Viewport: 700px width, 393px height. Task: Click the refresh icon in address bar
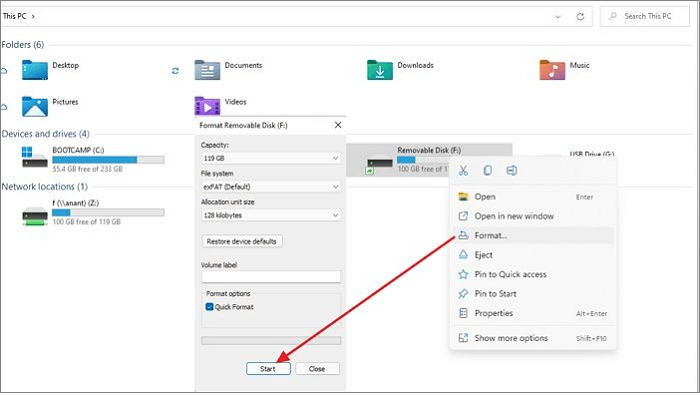(x=580, y=17)
